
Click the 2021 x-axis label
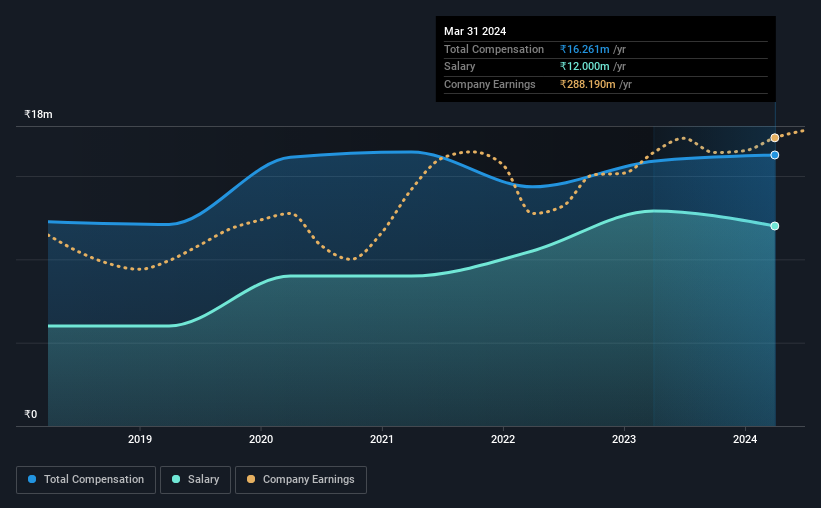(x=382, y=439)
